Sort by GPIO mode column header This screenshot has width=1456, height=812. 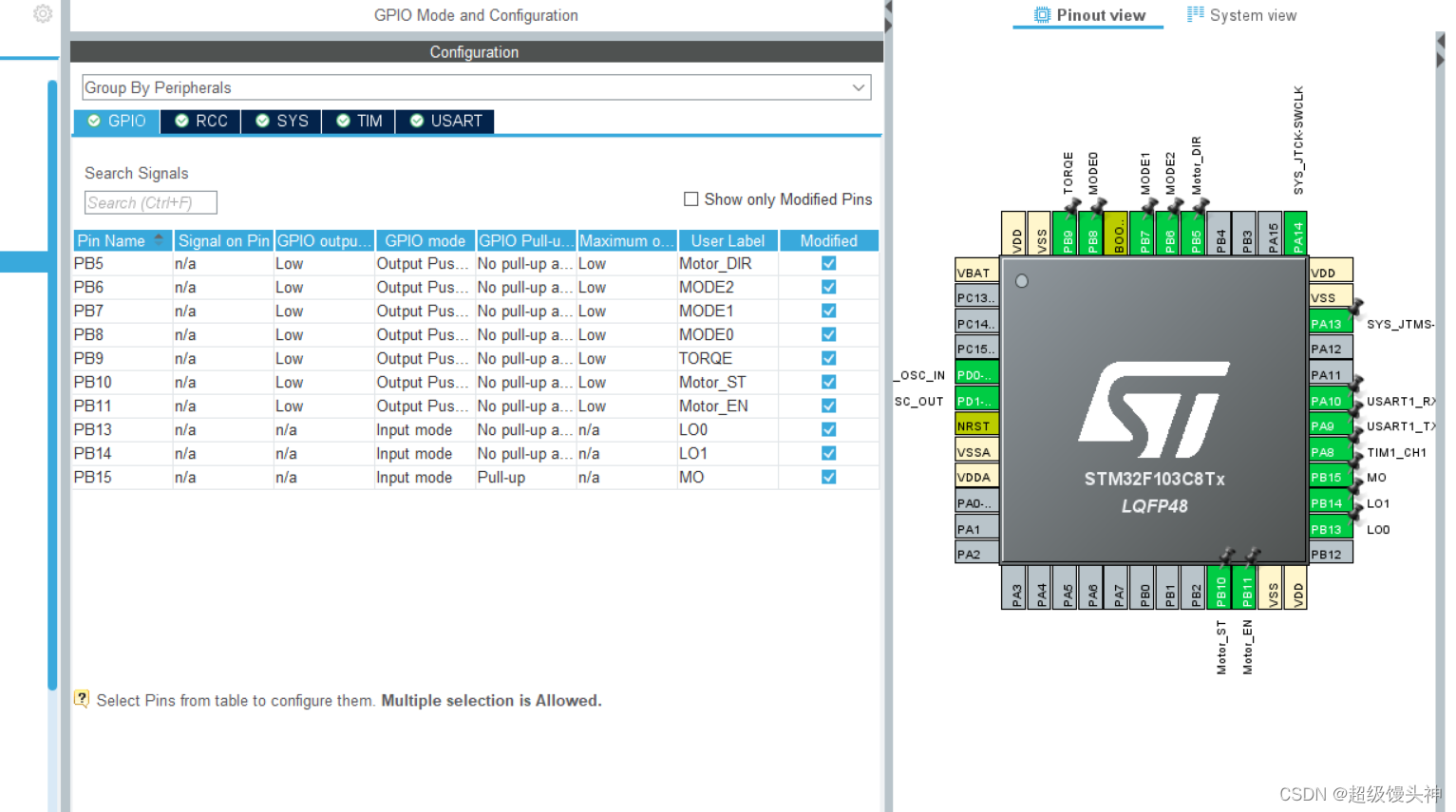click(x=425, y=241)
